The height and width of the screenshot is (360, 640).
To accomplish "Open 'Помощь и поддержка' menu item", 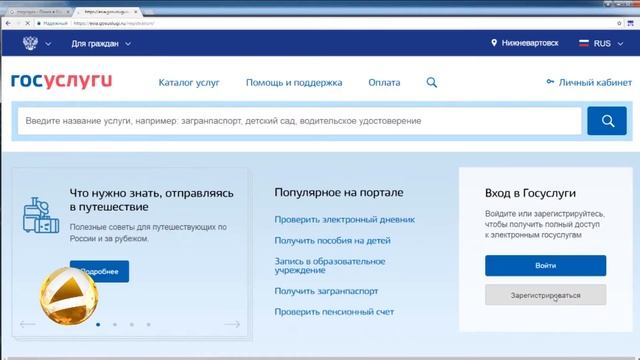I will coord(294,82).
